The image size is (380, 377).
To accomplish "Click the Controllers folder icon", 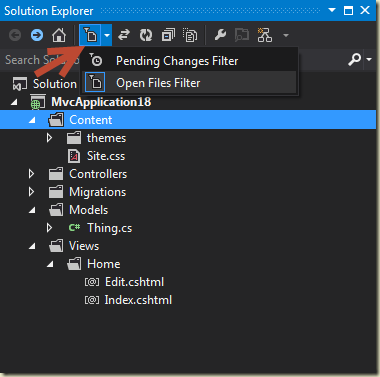I will click(x=56, y=174).
